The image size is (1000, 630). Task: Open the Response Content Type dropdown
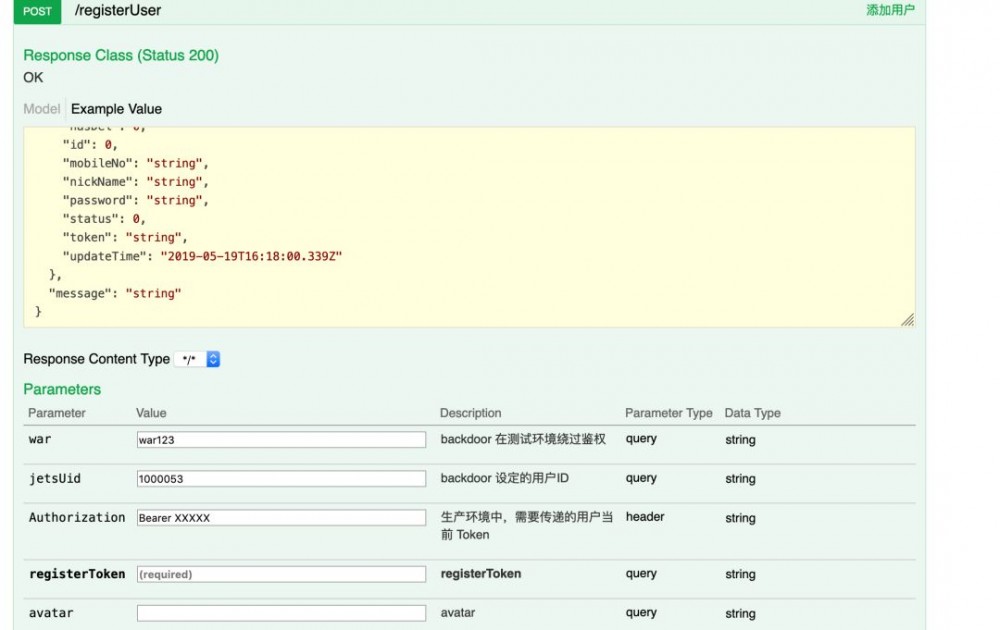coord(197,359)
